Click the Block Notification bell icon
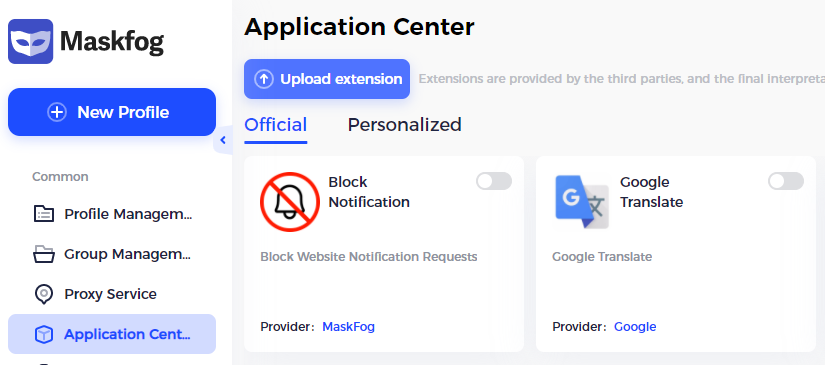Screen dimensions: 825x365 [x=290, y=202]
